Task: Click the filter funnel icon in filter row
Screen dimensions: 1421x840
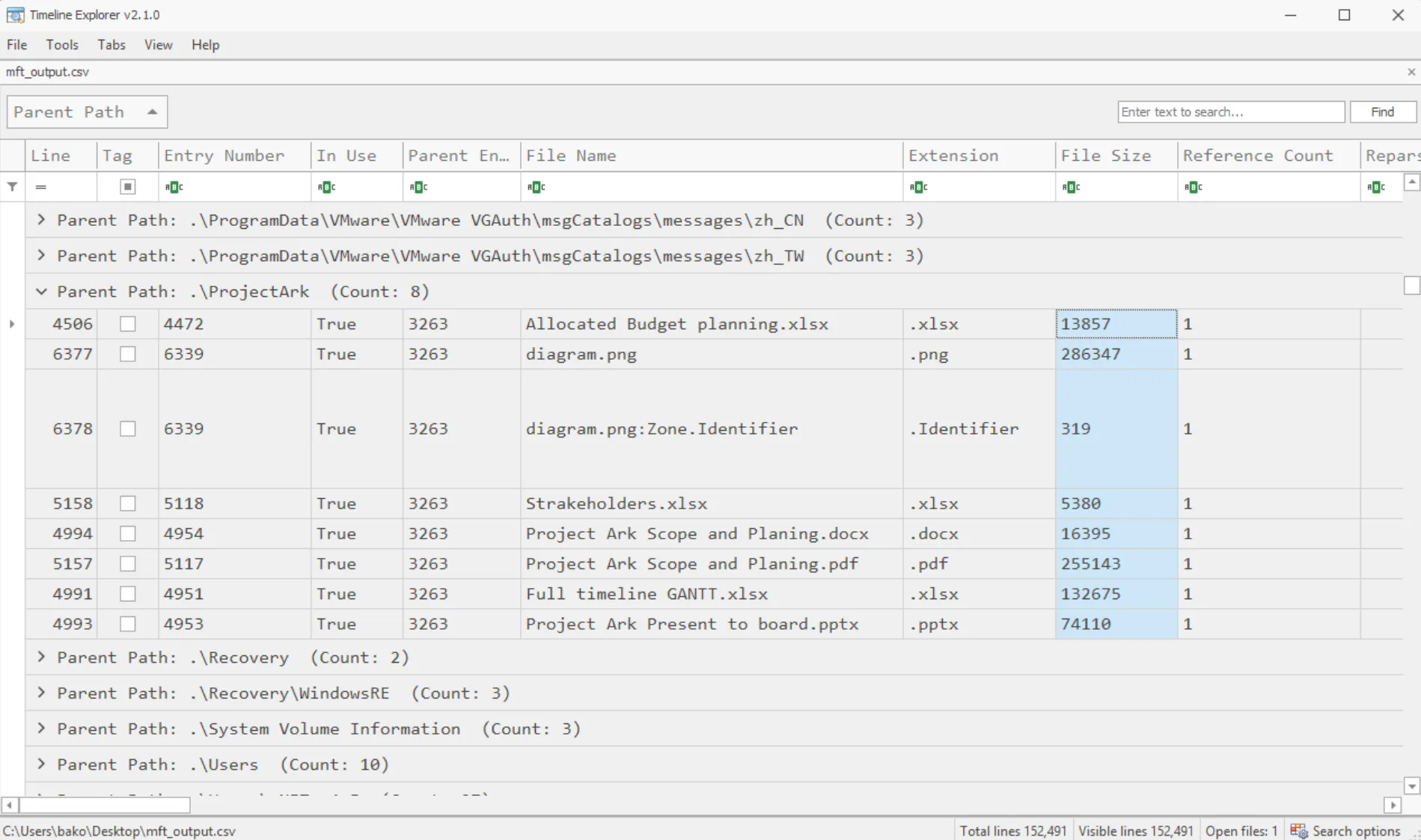Action: (x=13, y=187)
